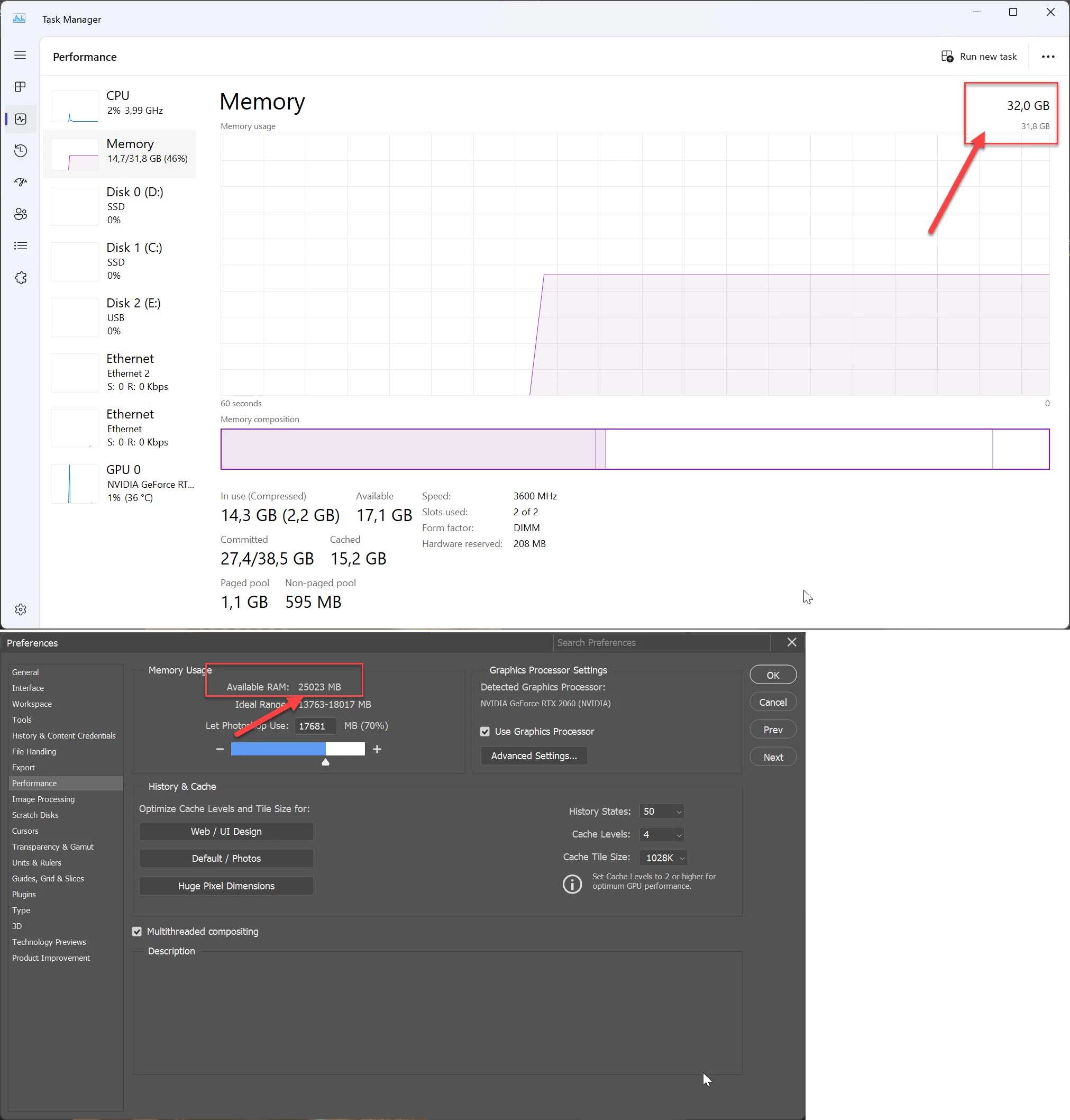Disable Multithreaded compositing checkbox
1070x1120 pixels.
(x=137, y=931)
